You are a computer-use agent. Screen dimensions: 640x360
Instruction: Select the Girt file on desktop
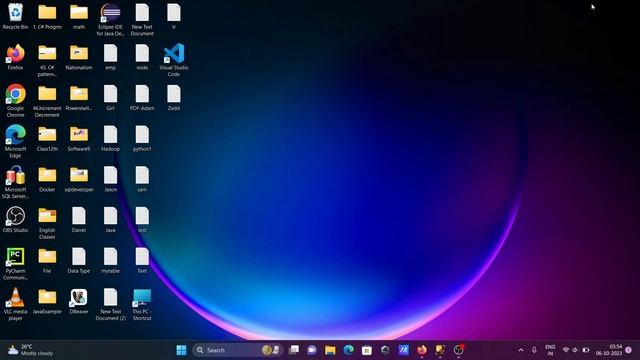point(110,98)
